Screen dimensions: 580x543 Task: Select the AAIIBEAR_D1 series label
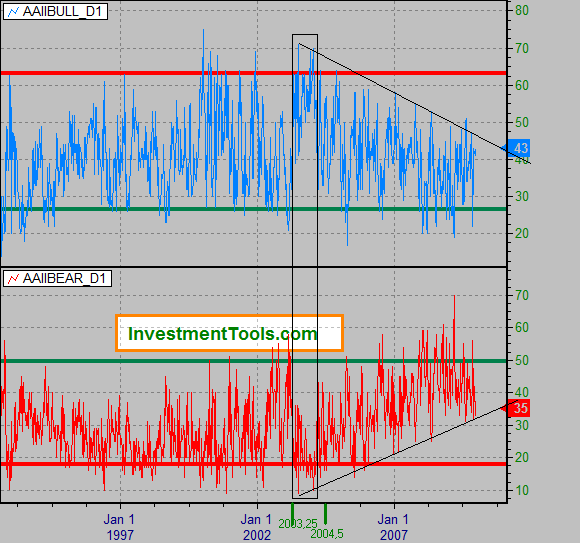[x=64, y=278]
